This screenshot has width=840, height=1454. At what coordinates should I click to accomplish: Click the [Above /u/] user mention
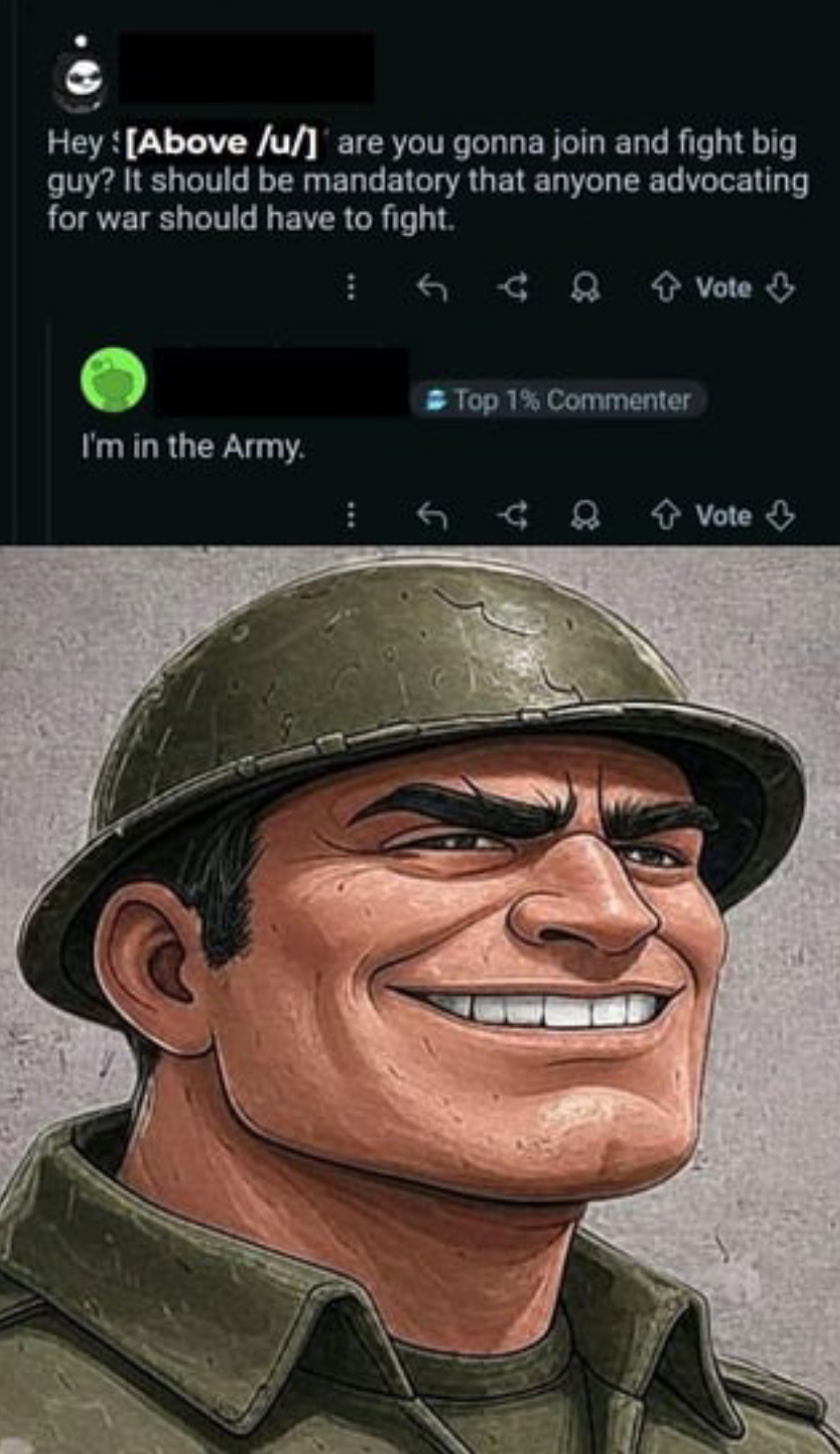(x=222, y=142)
